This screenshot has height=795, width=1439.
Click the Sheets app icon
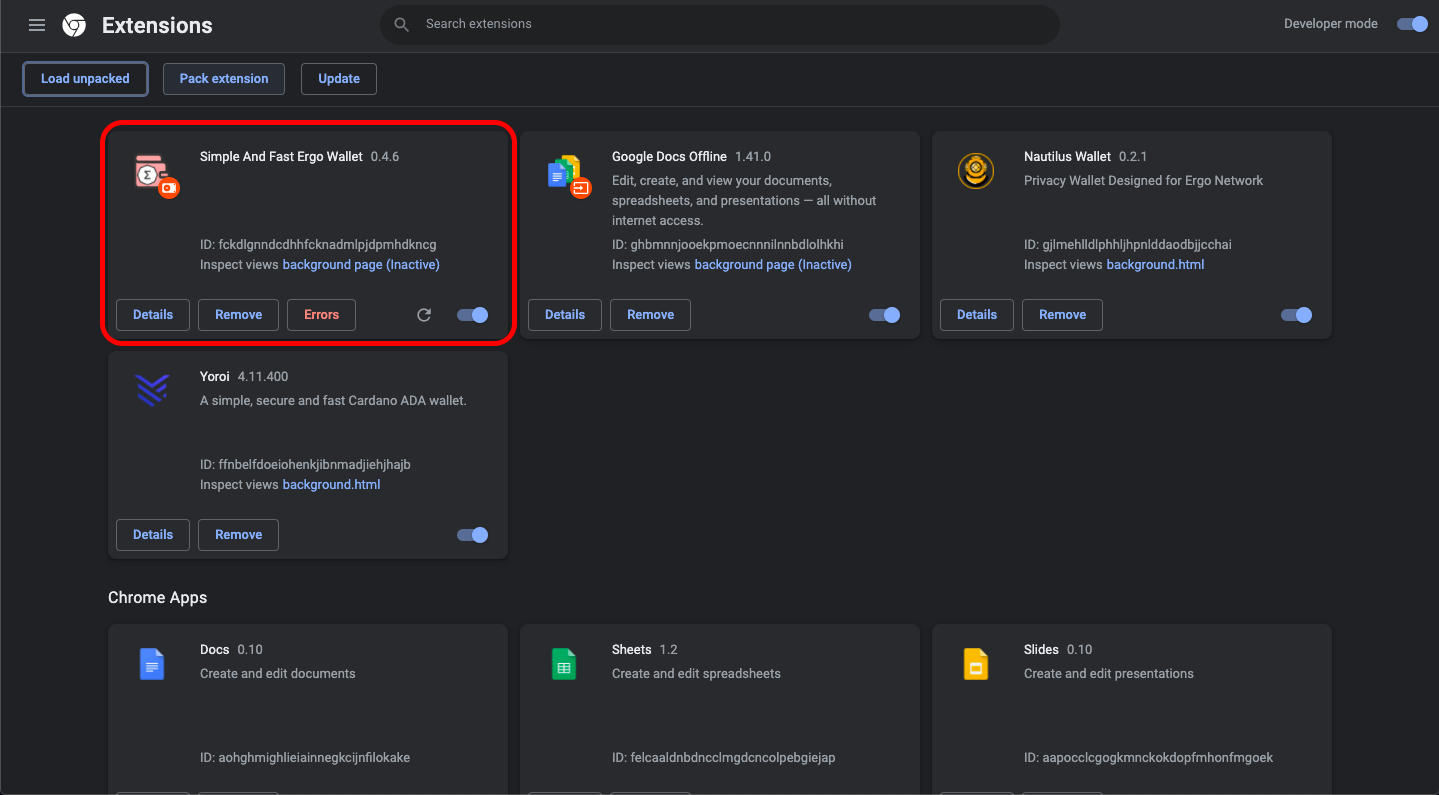tap(564, 664)
